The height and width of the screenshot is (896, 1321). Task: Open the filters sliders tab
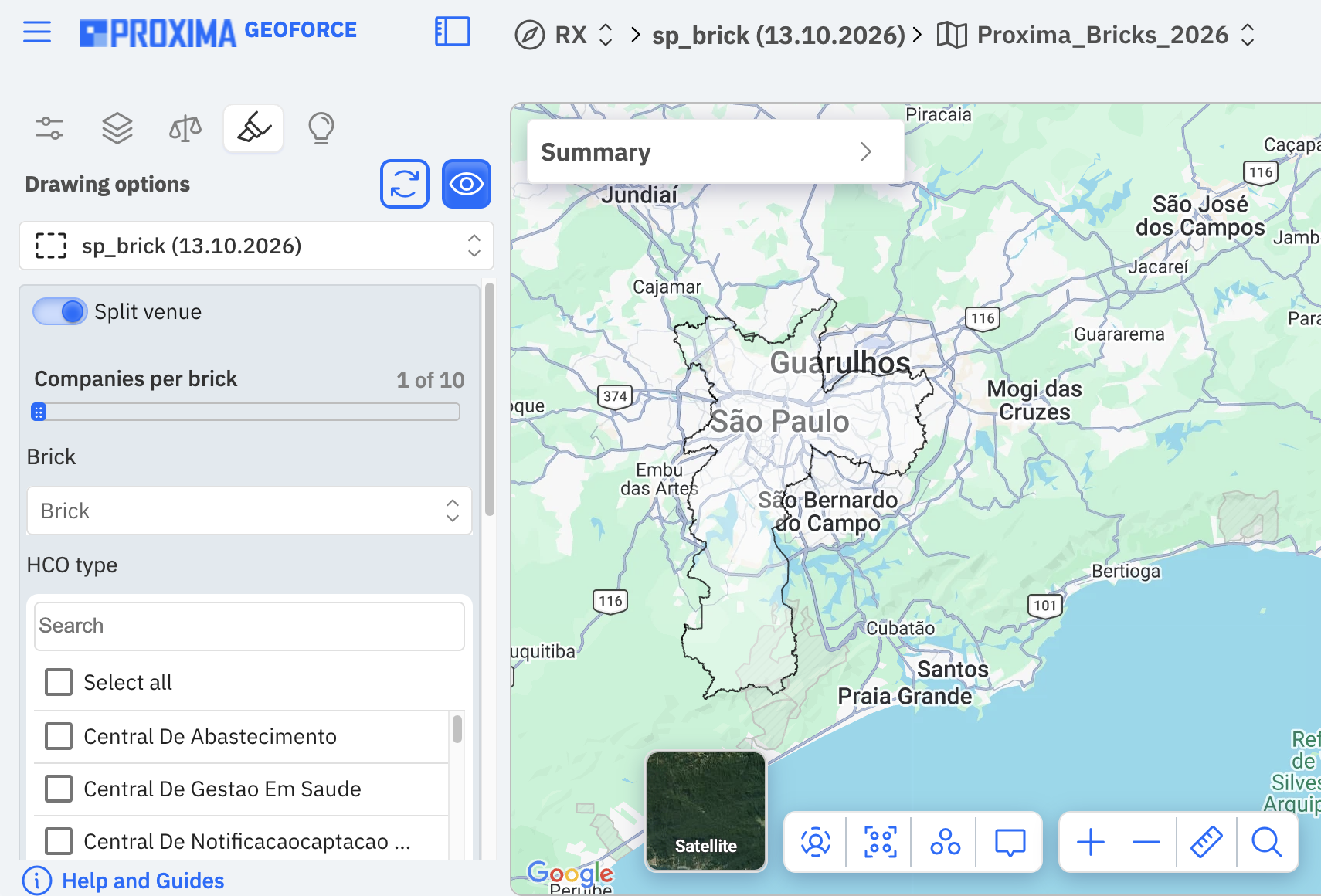coord(49,128)
